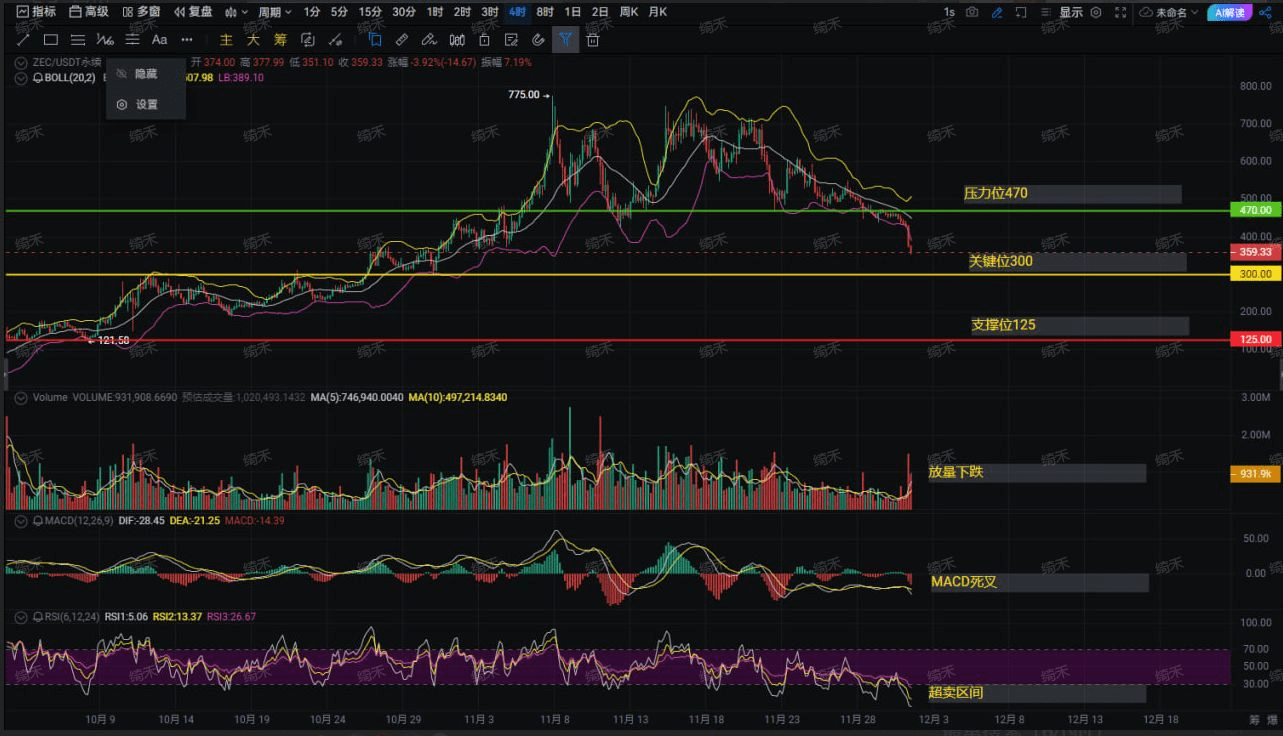The height and width of the screenshot is (736, 1283).
Task: Open the 指标 indicators button
Action: click(36, 12)
